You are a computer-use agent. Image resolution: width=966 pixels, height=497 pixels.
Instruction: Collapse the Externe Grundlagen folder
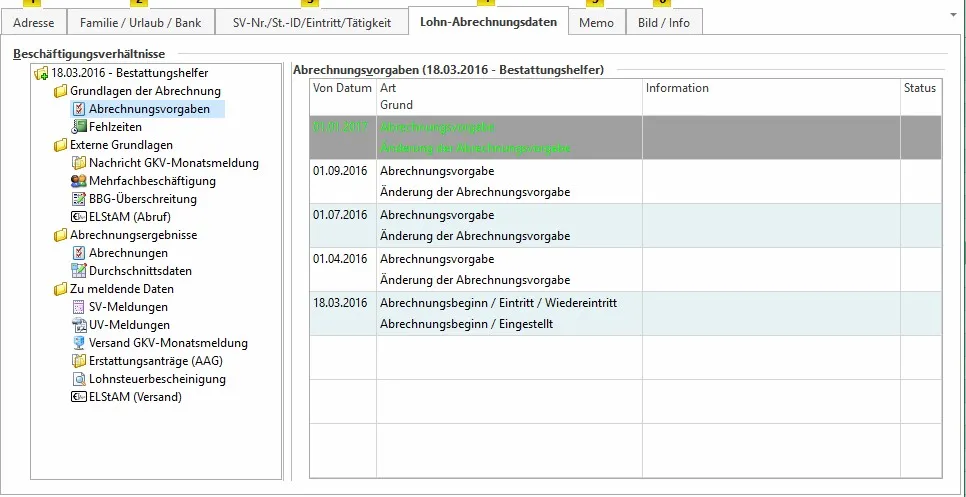[60, 145]
